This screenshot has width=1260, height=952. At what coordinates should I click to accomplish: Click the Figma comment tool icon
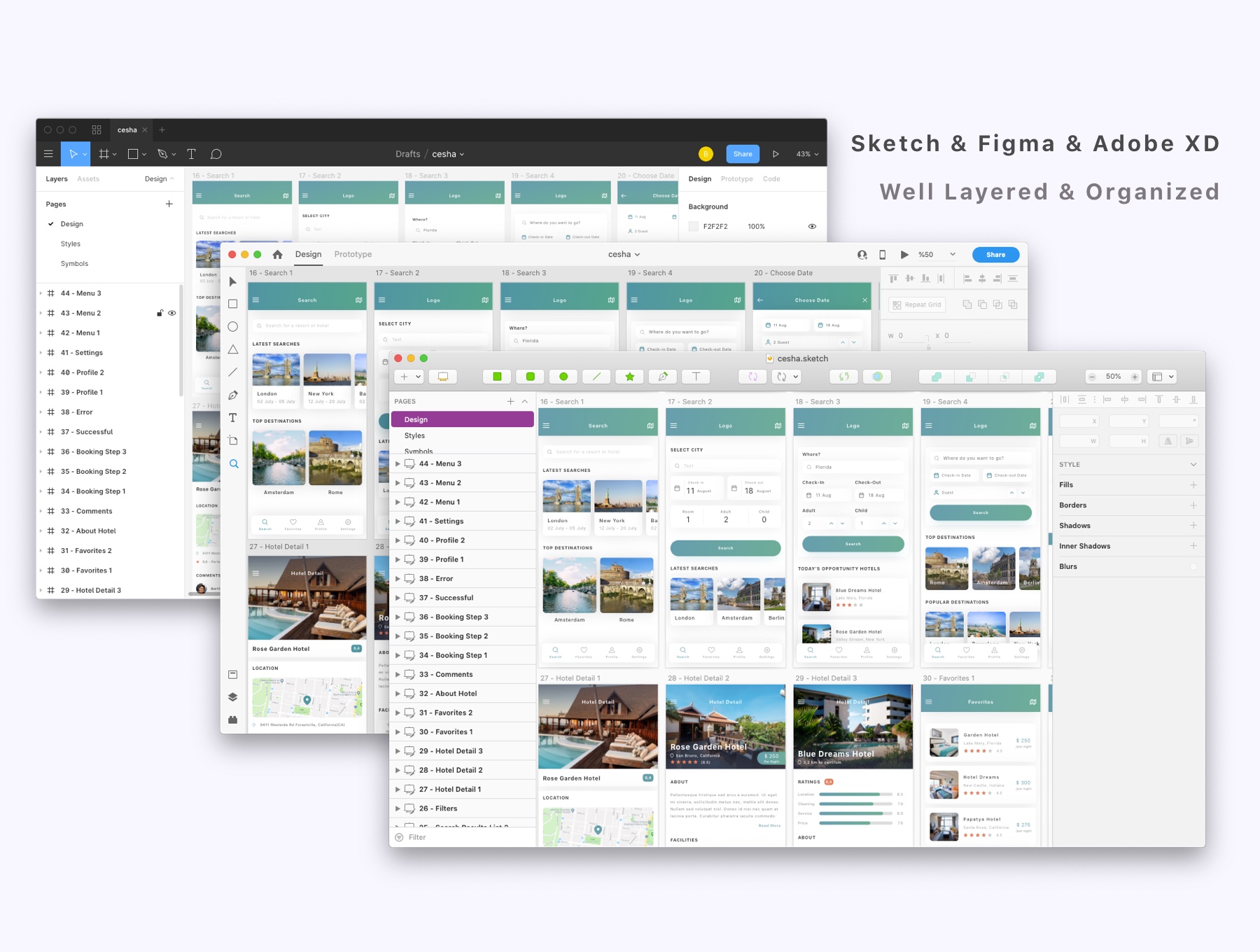[x=216, y=154]
